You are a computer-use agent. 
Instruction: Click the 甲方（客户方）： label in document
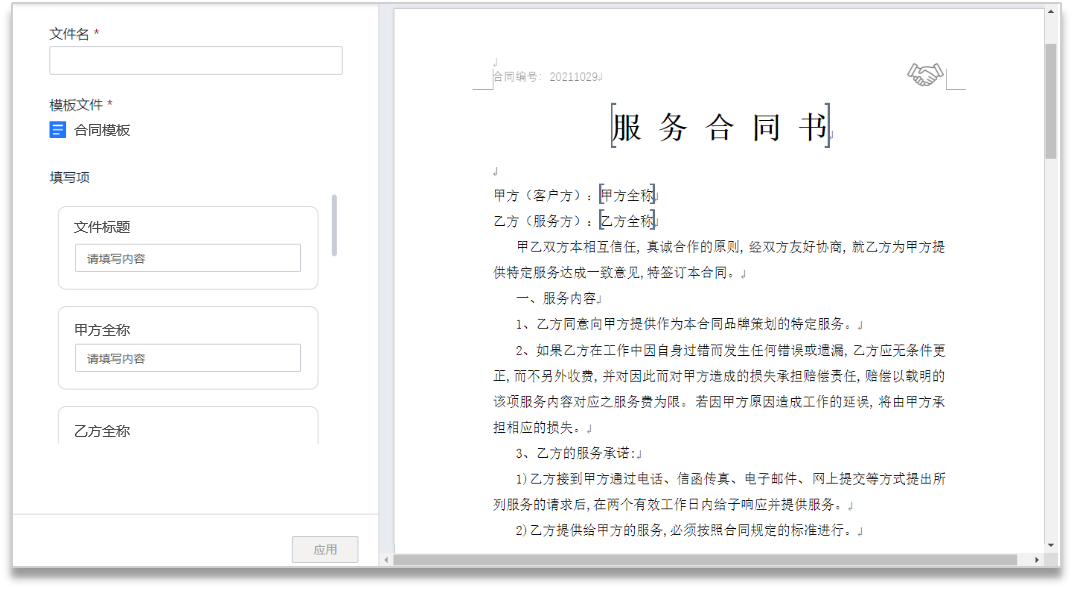point(545,196)
